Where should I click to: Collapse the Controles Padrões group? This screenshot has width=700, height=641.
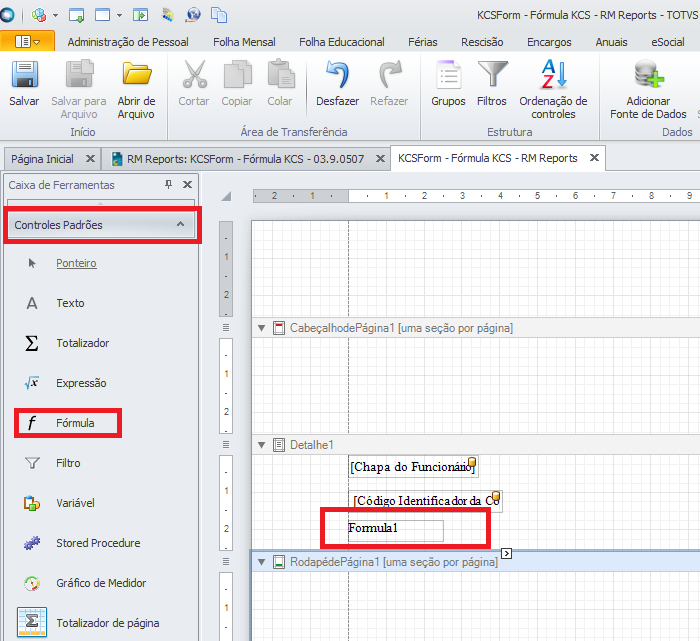(180, 224)
